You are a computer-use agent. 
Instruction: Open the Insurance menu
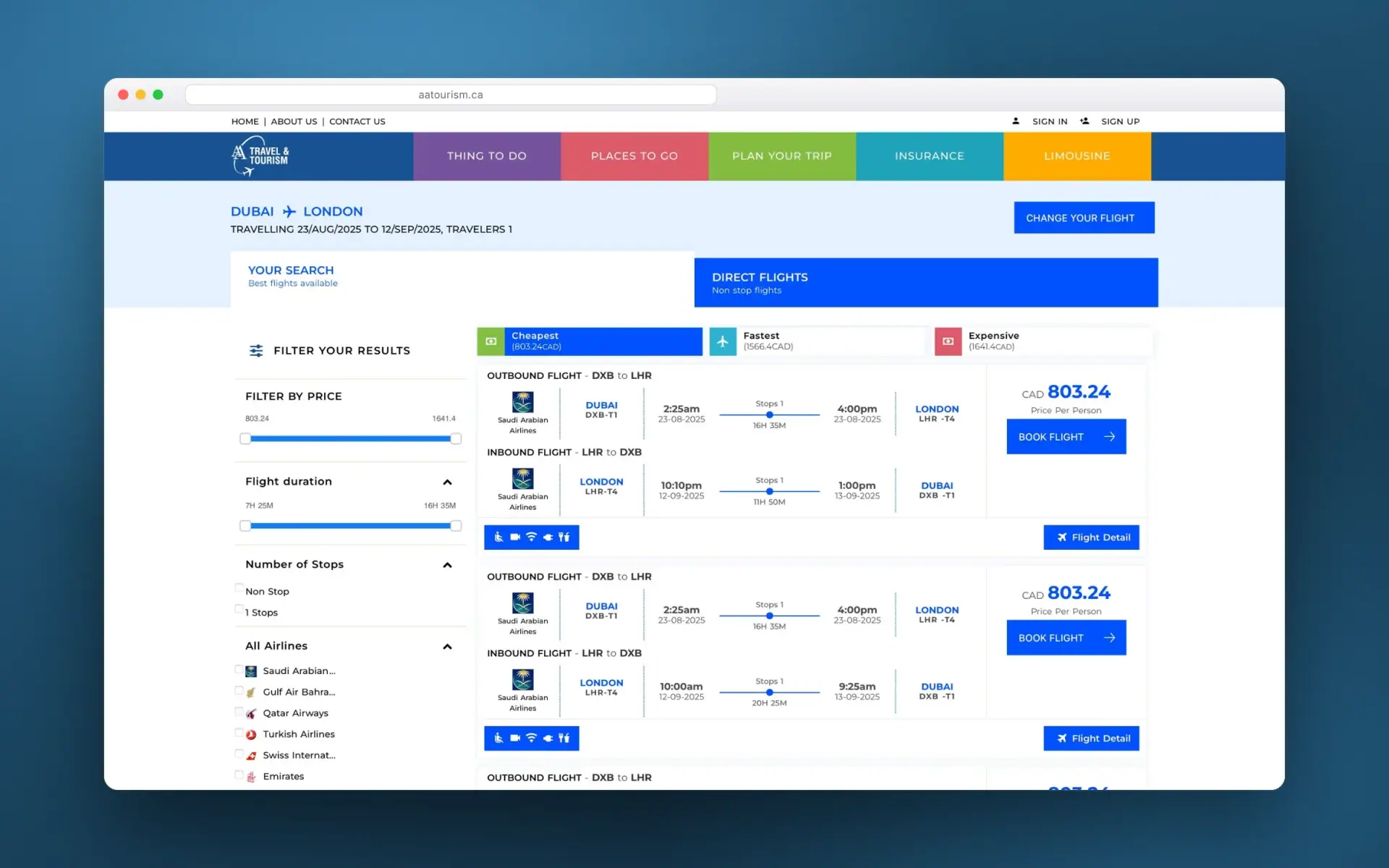tap(930, 156)
